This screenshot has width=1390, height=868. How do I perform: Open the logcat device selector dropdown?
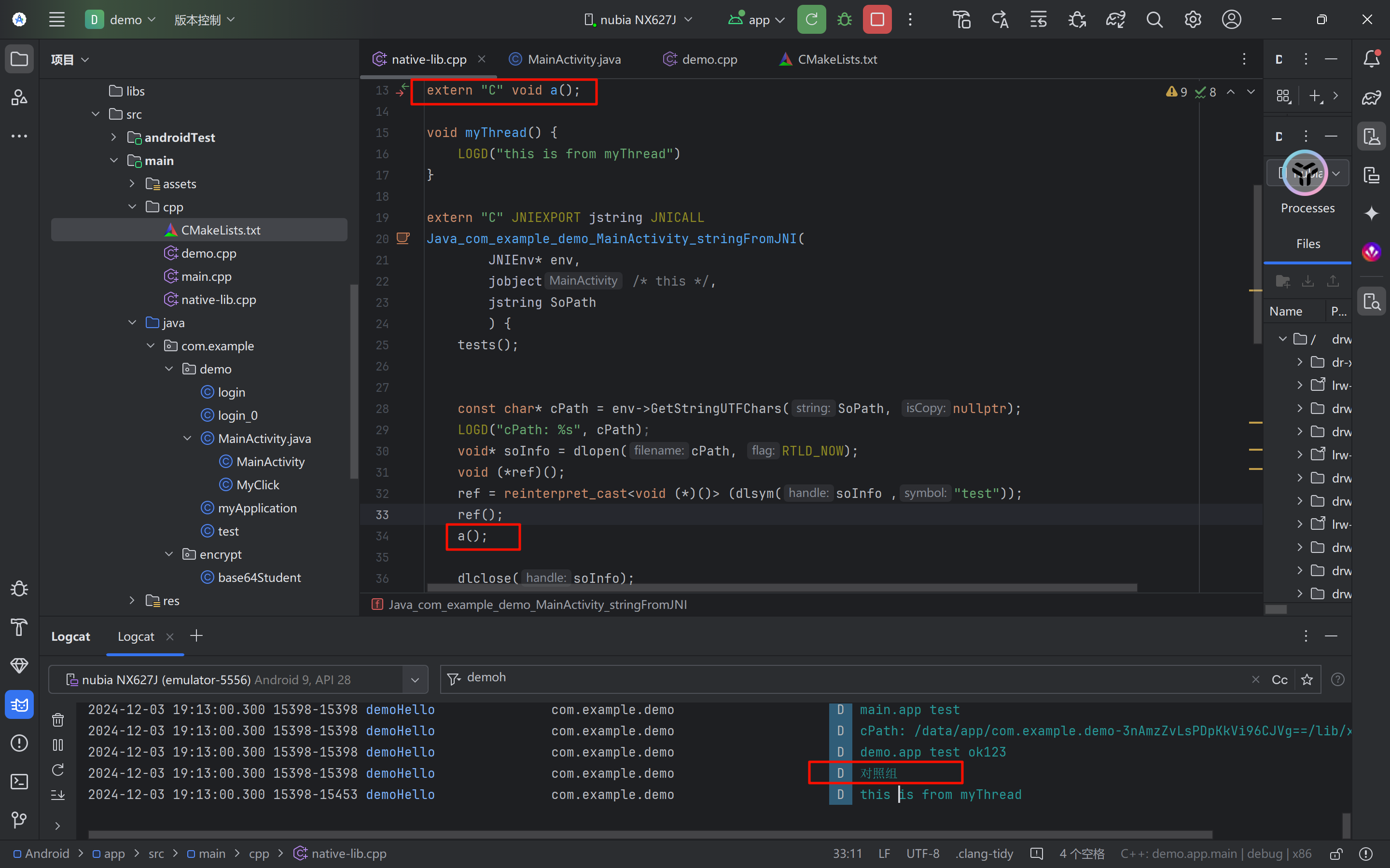[415, 680]
